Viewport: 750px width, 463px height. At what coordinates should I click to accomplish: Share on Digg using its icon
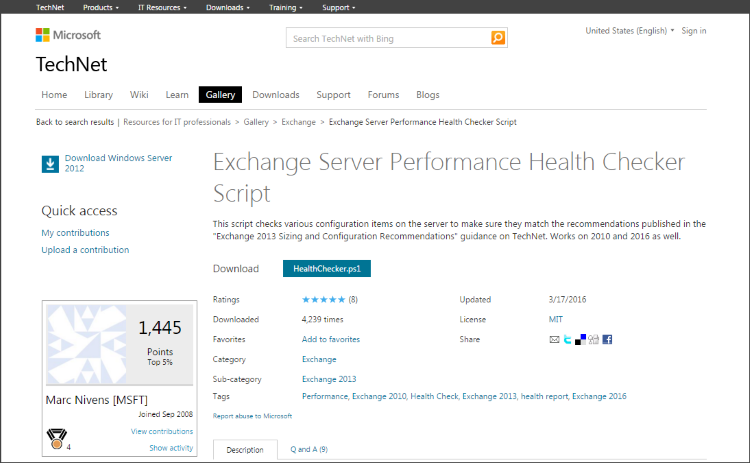(594, 340)
